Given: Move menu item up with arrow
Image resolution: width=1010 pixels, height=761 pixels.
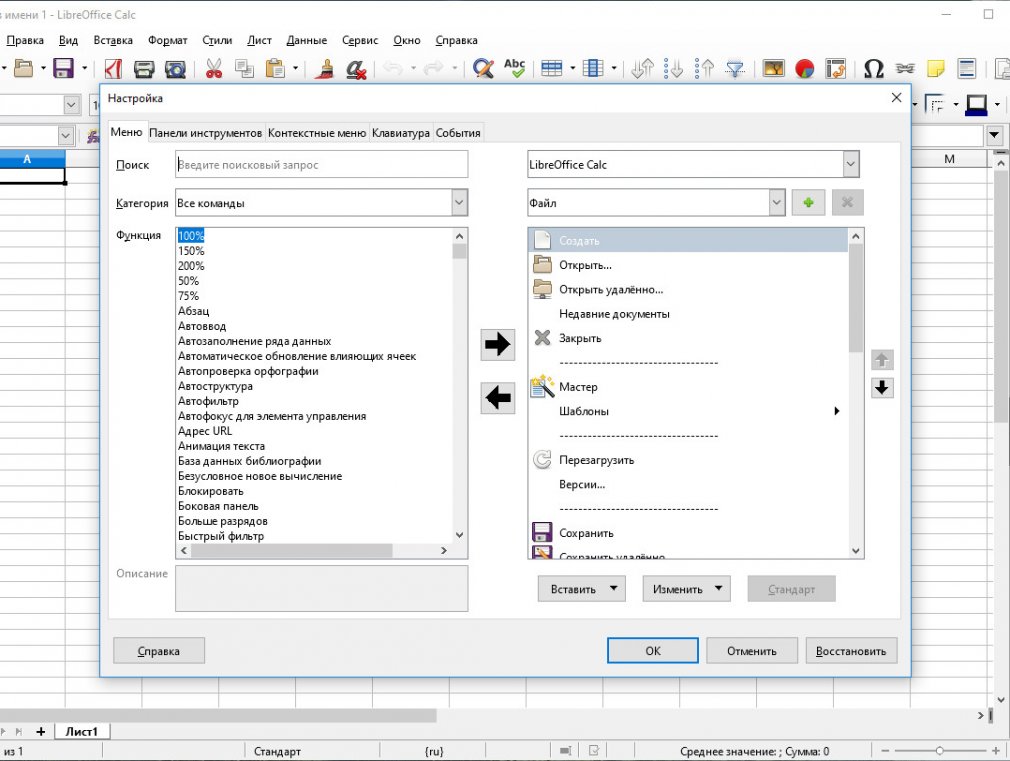Looking at the screenshot, I should coord(882,360).
